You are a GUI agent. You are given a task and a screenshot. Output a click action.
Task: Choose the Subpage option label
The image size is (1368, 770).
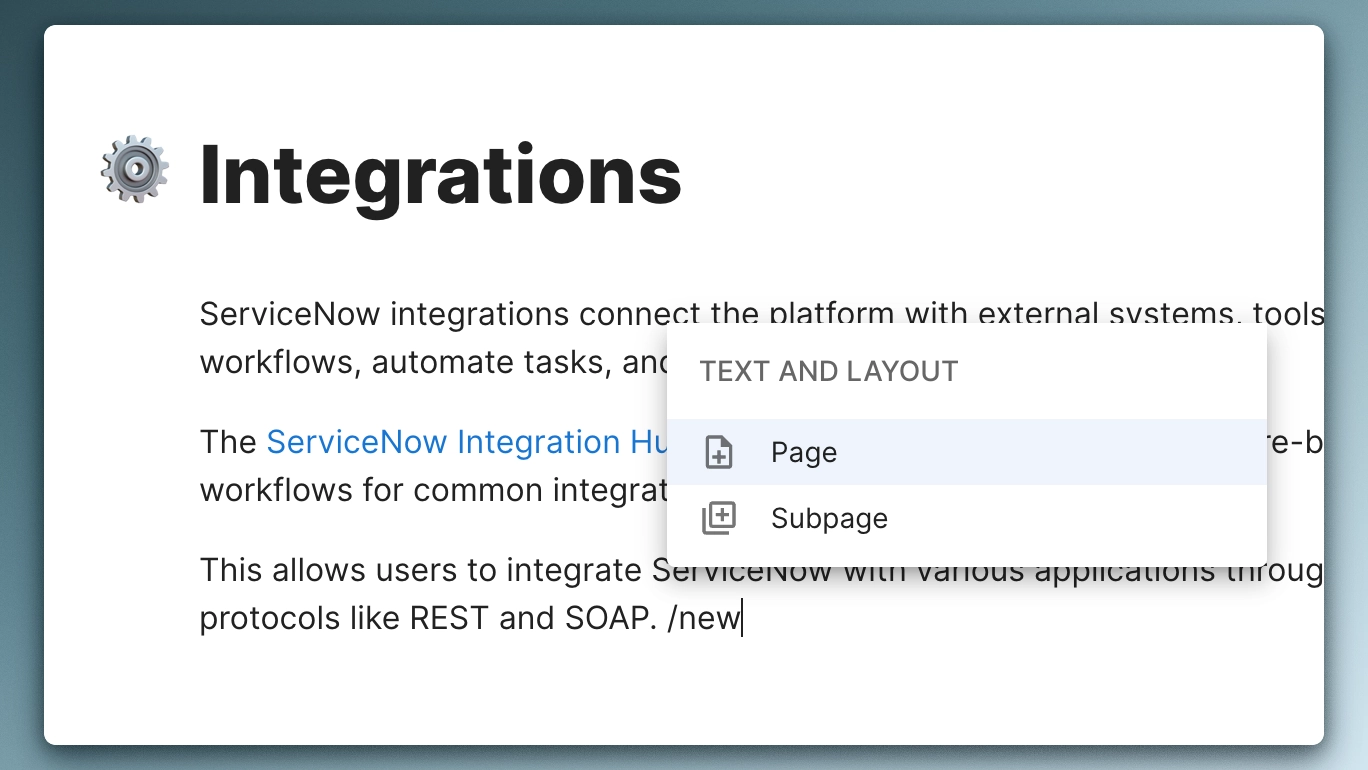pos(829,518)
